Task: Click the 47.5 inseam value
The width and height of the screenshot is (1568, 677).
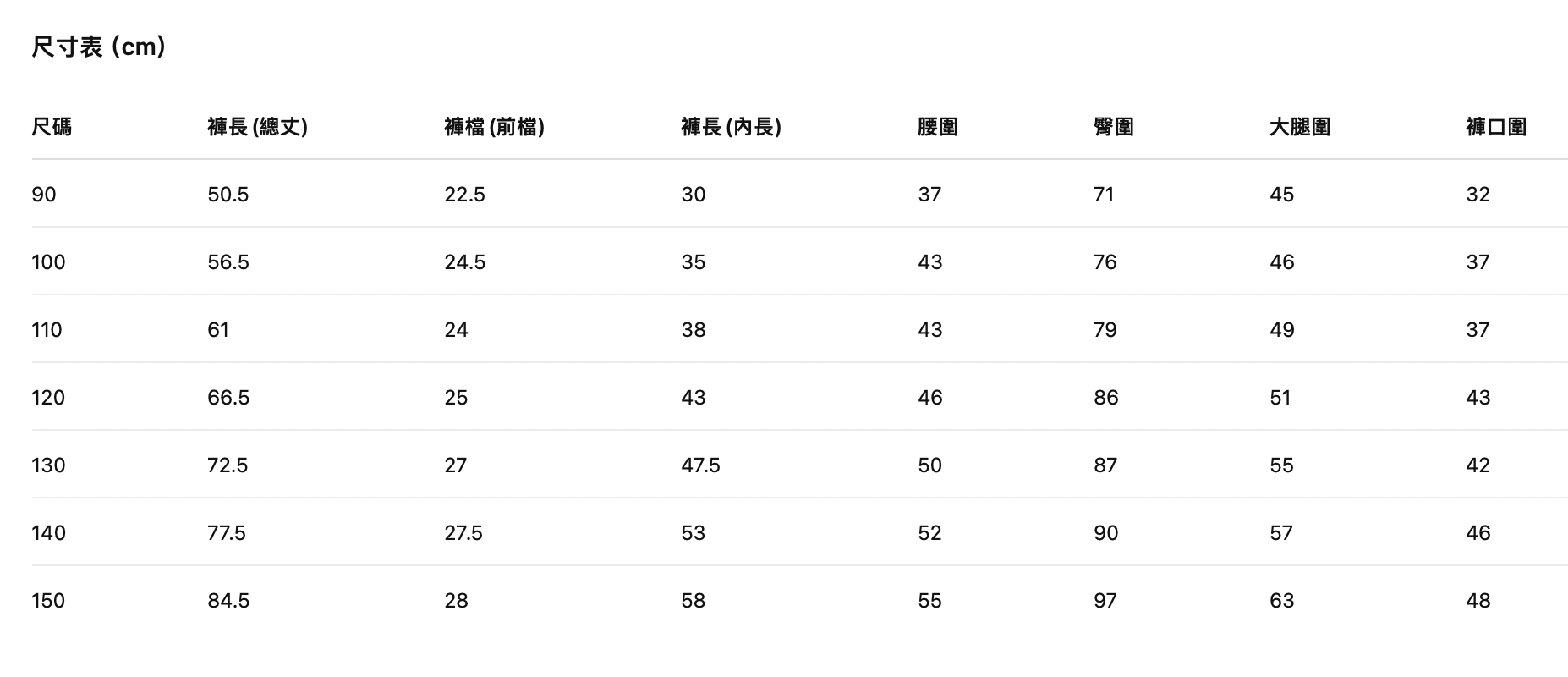Action: (701, 465)
